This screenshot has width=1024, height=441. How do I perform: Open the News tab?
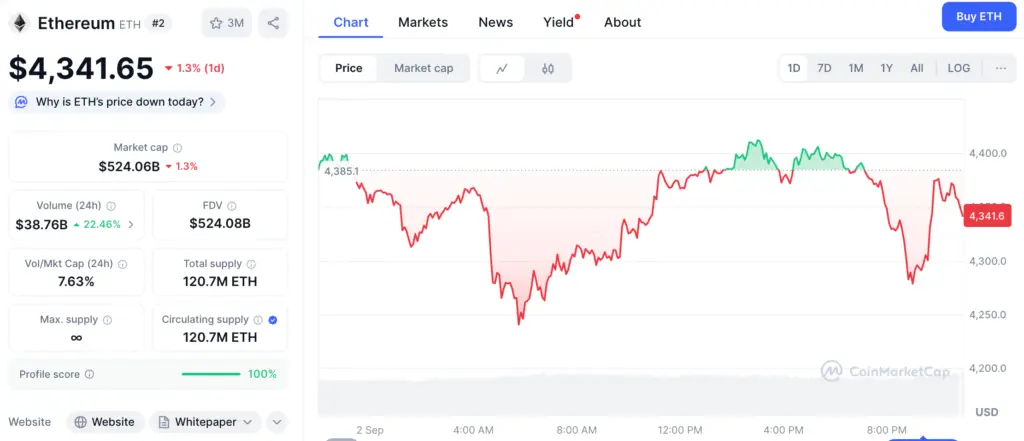tap(496, 22)
